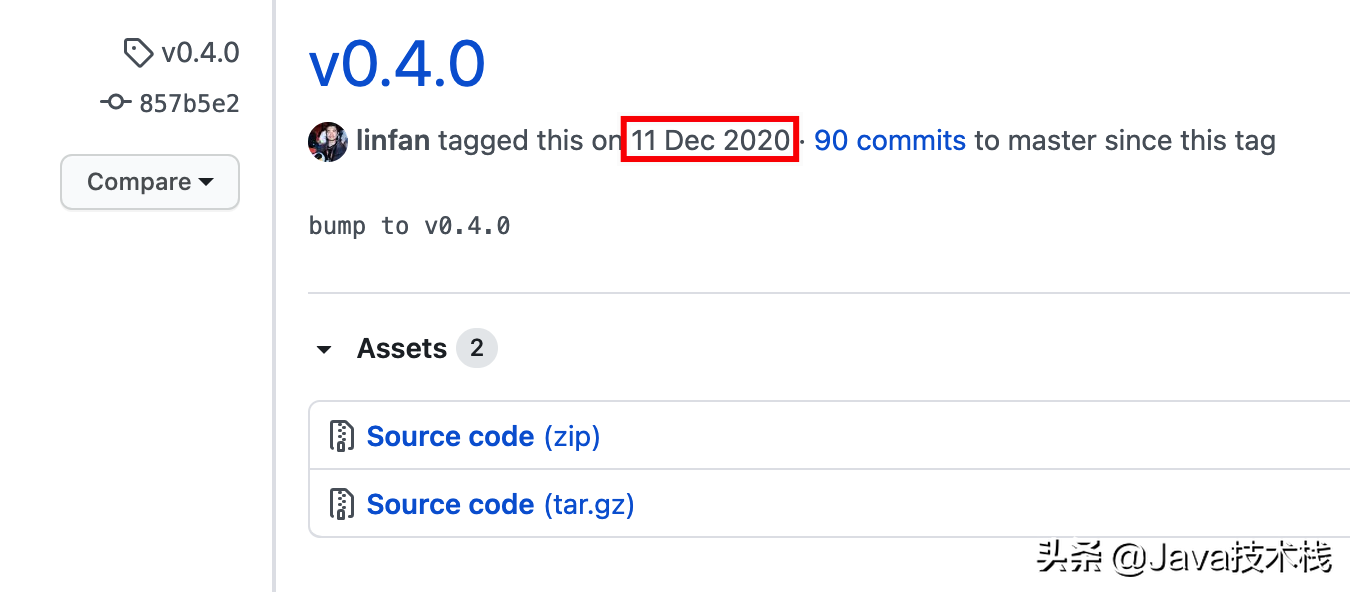
Task: Collapse the Assets section triangle
Action: coord(324,349)
